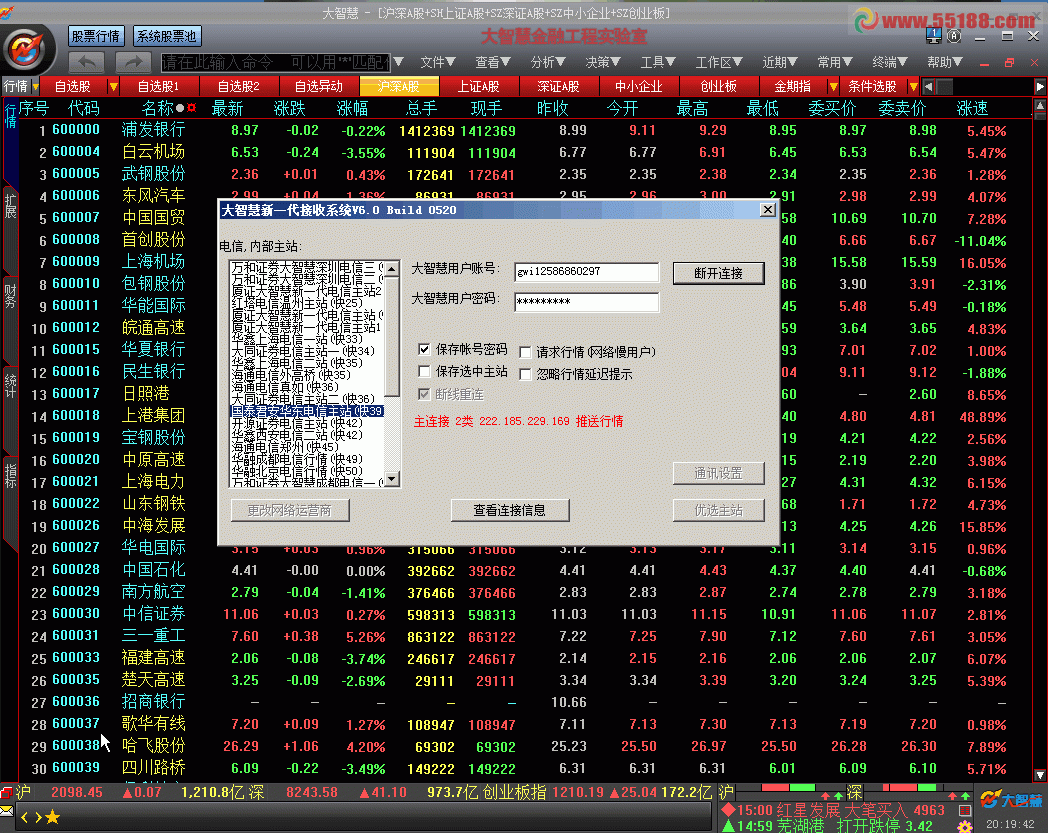
Task: Click the red restore icon beside the 帮助 menu
Action: pyautogui.click(x=1009, y=63)
